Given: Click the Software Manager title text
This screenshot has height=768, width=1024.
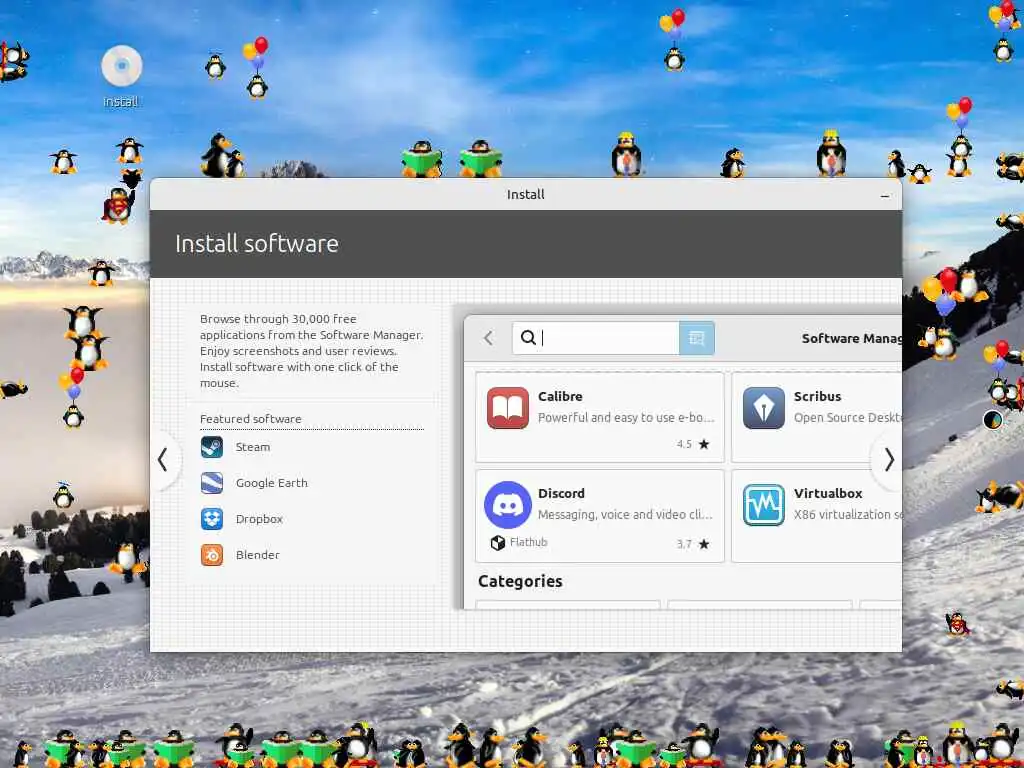Looking at the screenshot, I should pyautogui.click(x=852, y=338).
